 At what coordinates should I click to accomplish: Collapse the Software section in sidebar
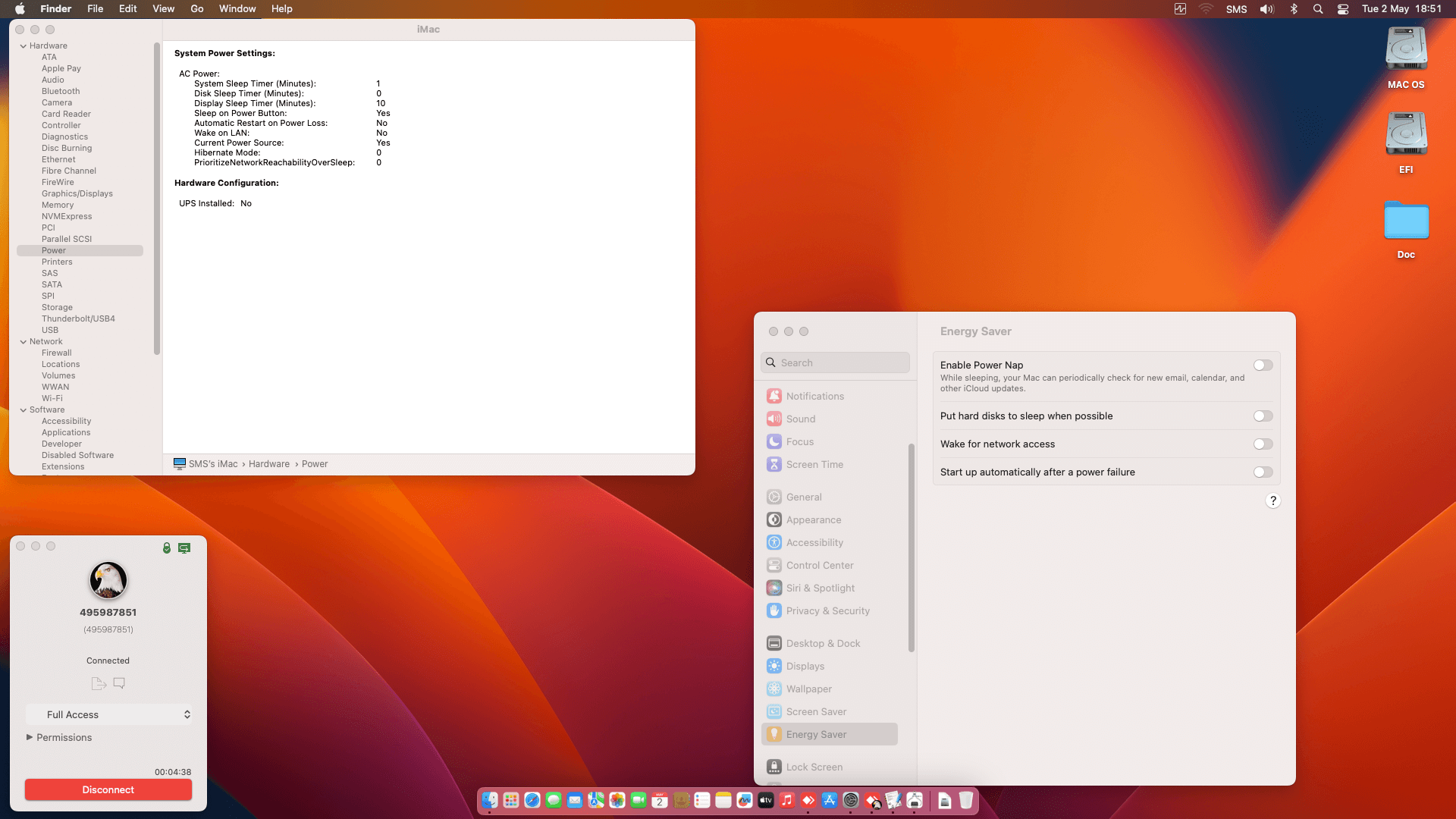click(x=24, y=410)
